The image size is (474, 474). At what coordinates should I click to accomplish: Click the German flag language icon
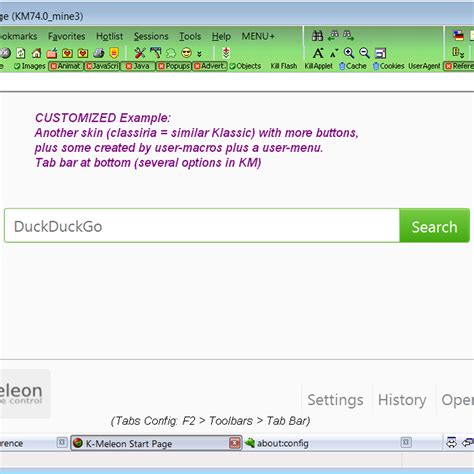click(x=459, y=35)
